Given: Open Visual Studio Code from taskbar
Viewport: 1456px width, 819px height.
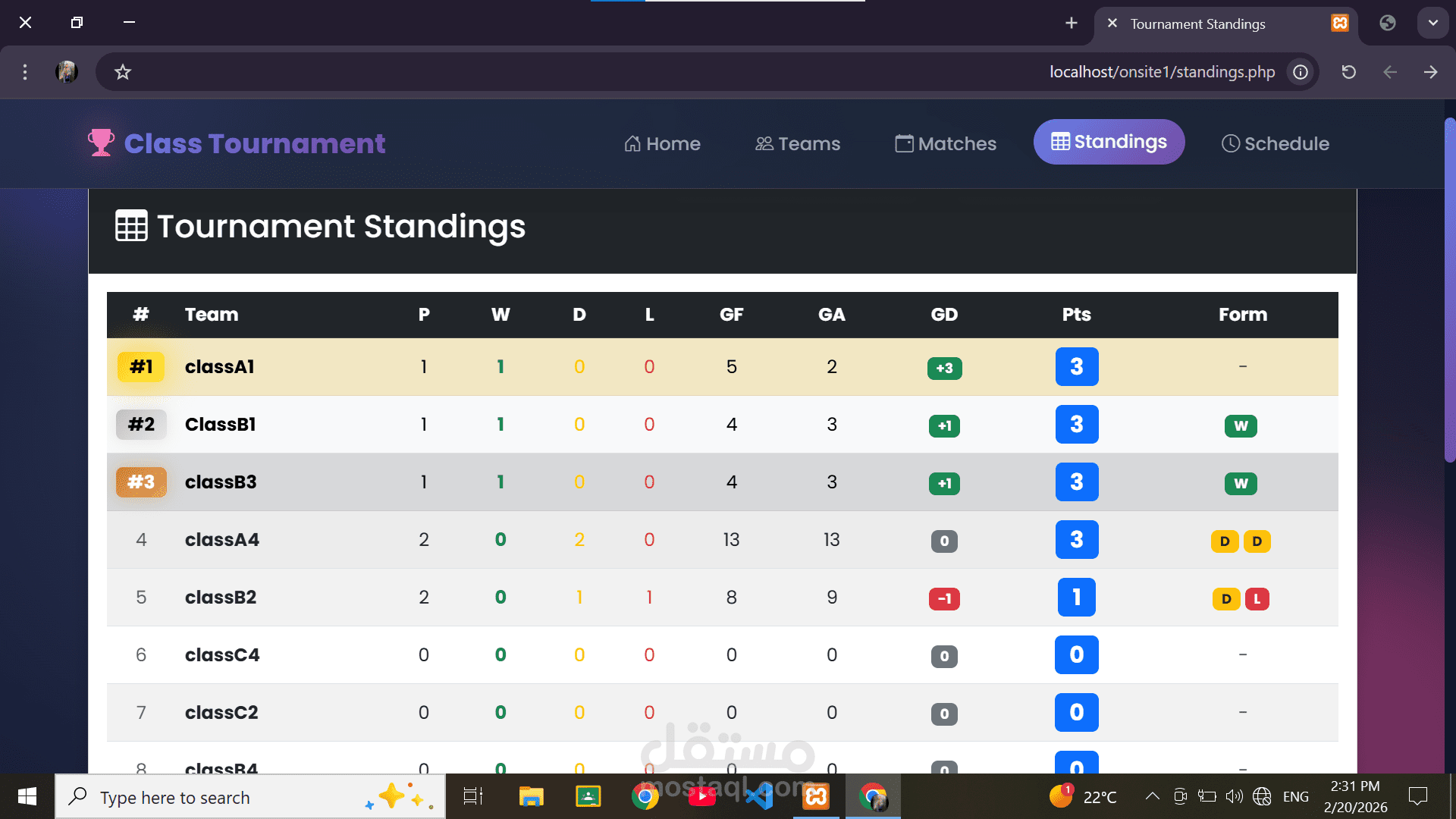Looking at the screenshot, I should tap(758, 796).
